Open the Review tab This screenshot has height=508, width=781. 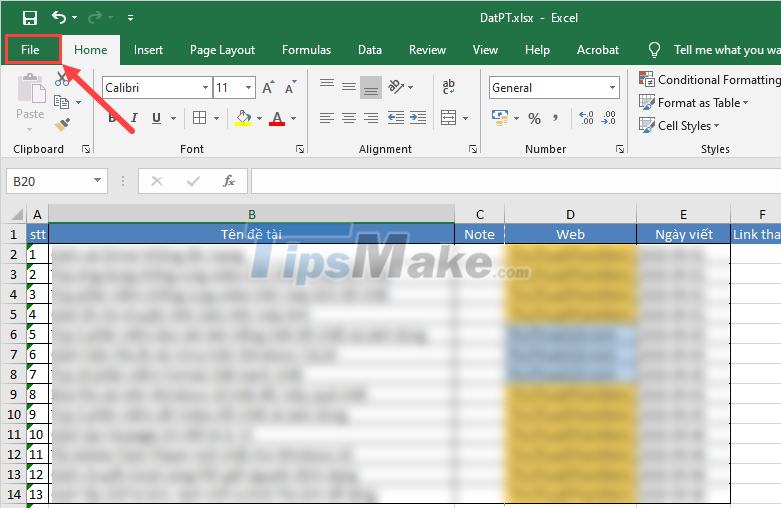coord(427,50)
